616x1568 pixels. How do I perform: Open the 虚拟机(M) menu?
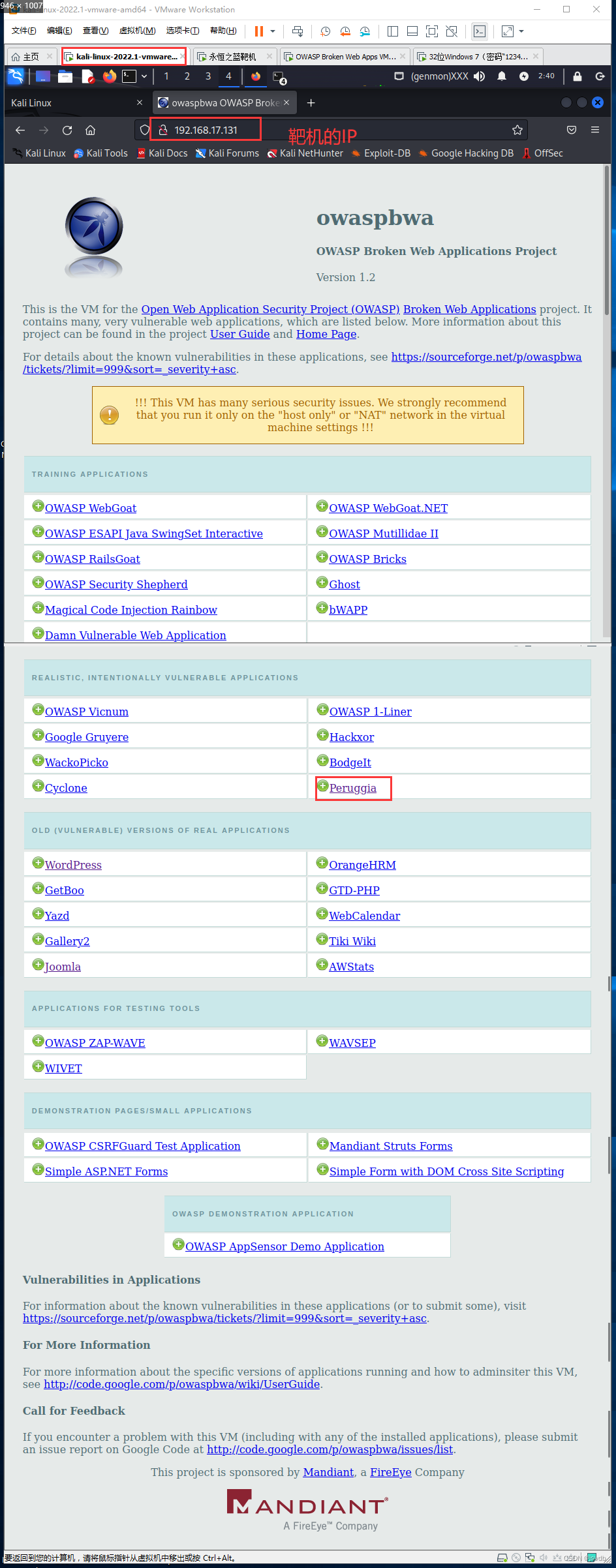click(x=137, y=31)
